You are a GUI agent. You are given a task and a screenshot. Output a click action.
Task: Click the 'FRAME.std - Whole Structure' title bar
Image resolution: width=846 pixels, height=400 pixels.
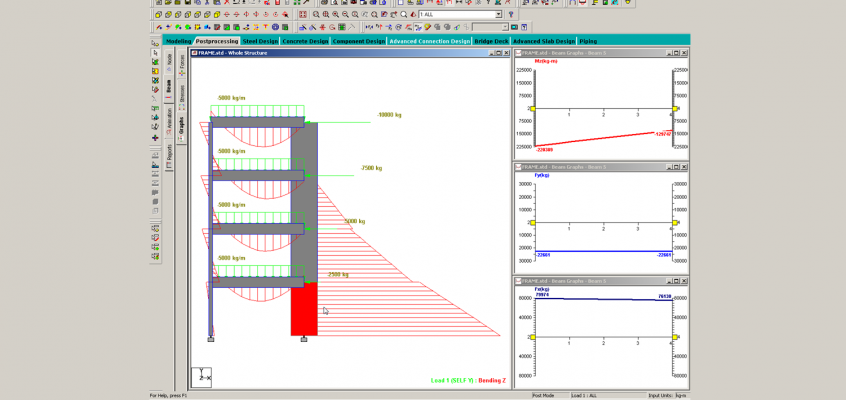pos(351,53)
